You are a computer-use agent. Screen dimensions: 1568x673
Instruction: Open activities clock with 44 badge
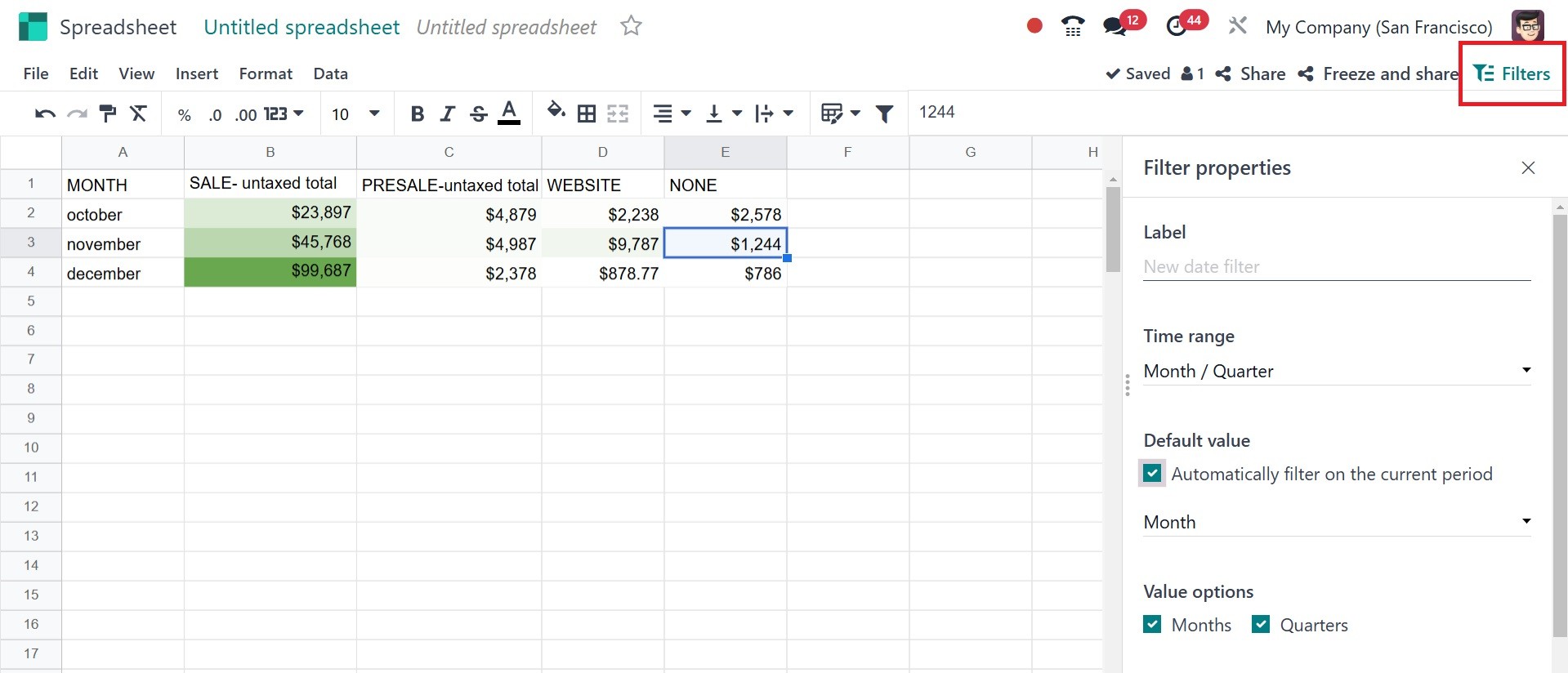point(1186,24)
